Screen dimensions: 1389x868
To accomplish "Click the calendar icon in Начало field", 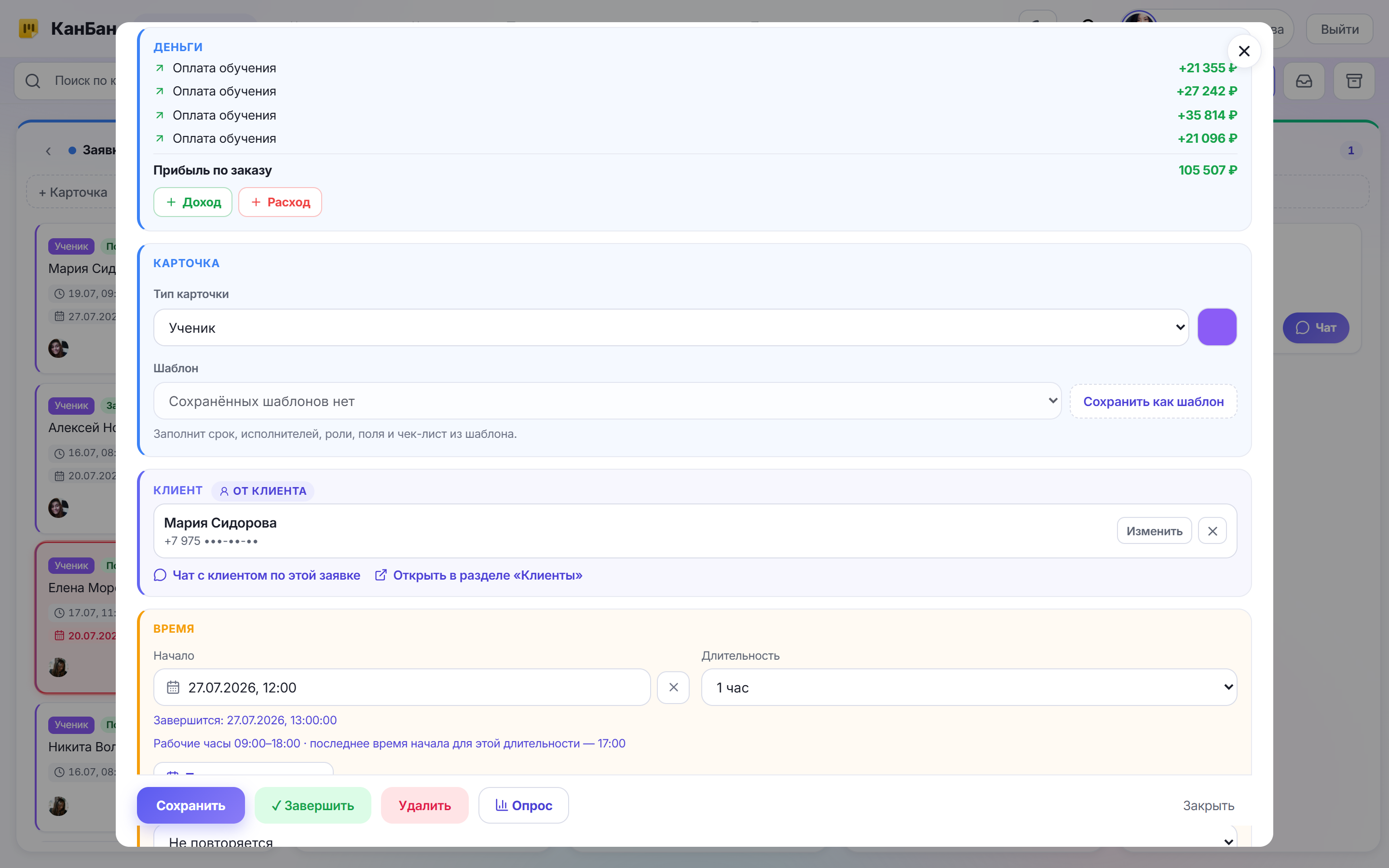I will pyautogui.click(x=173, y=687).
